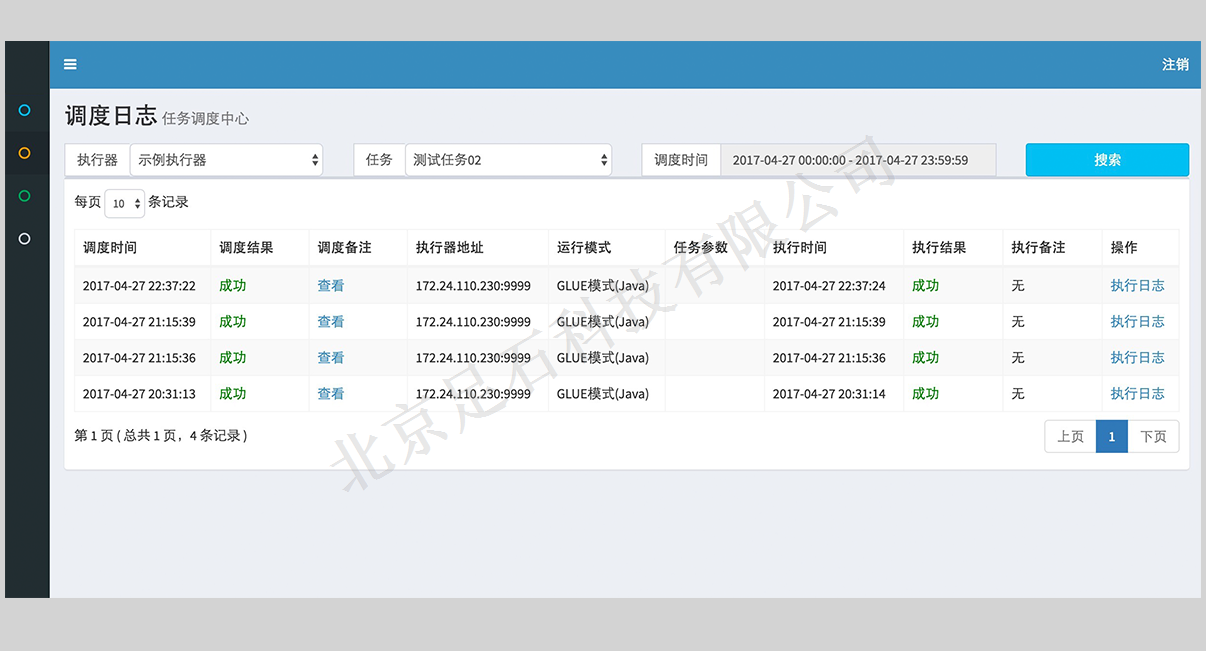Change the records per page selector

click(125, 204)
